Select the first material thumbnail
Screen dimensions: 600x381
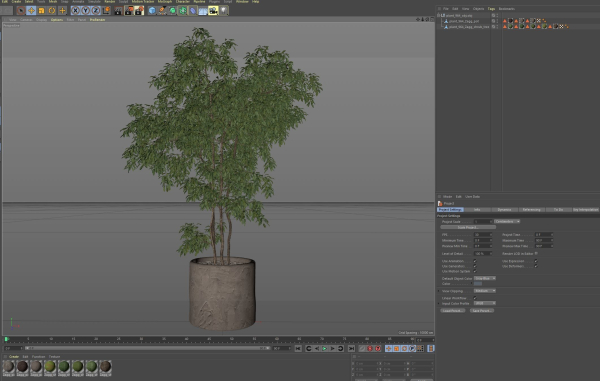coord(8,367)
